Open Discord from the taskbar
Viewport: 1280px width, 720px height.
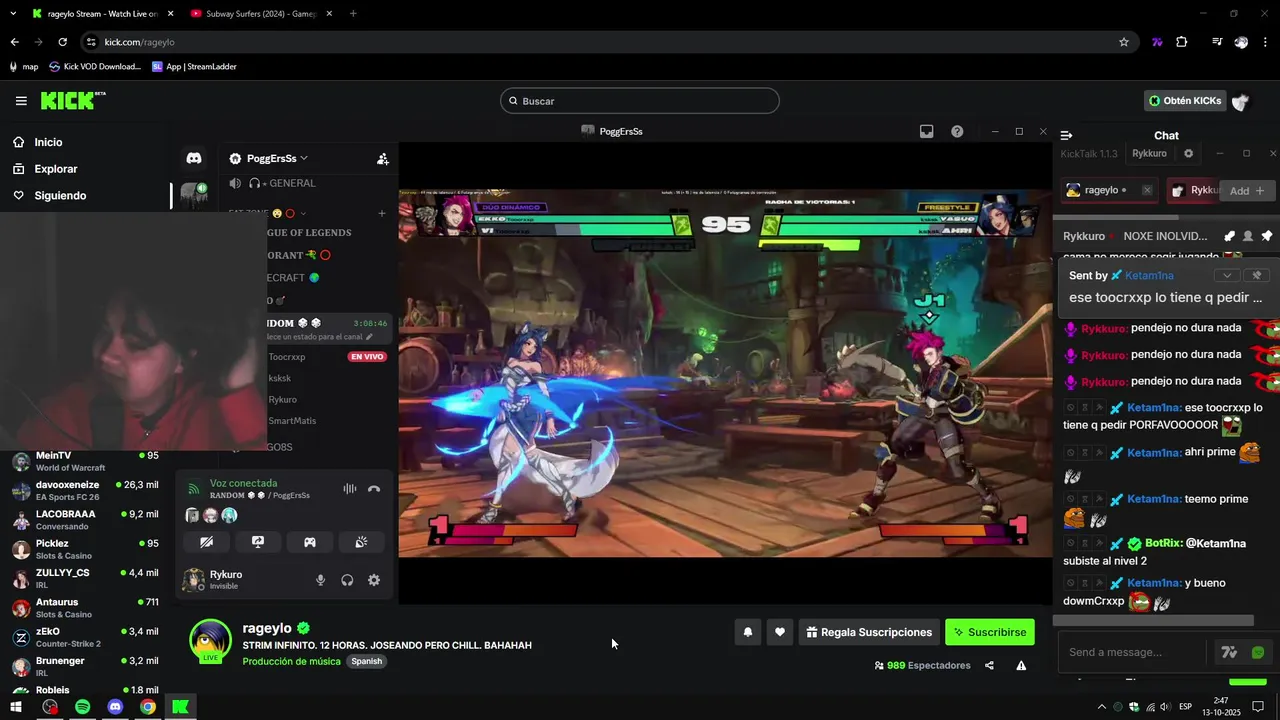click(x=115, y=707)
